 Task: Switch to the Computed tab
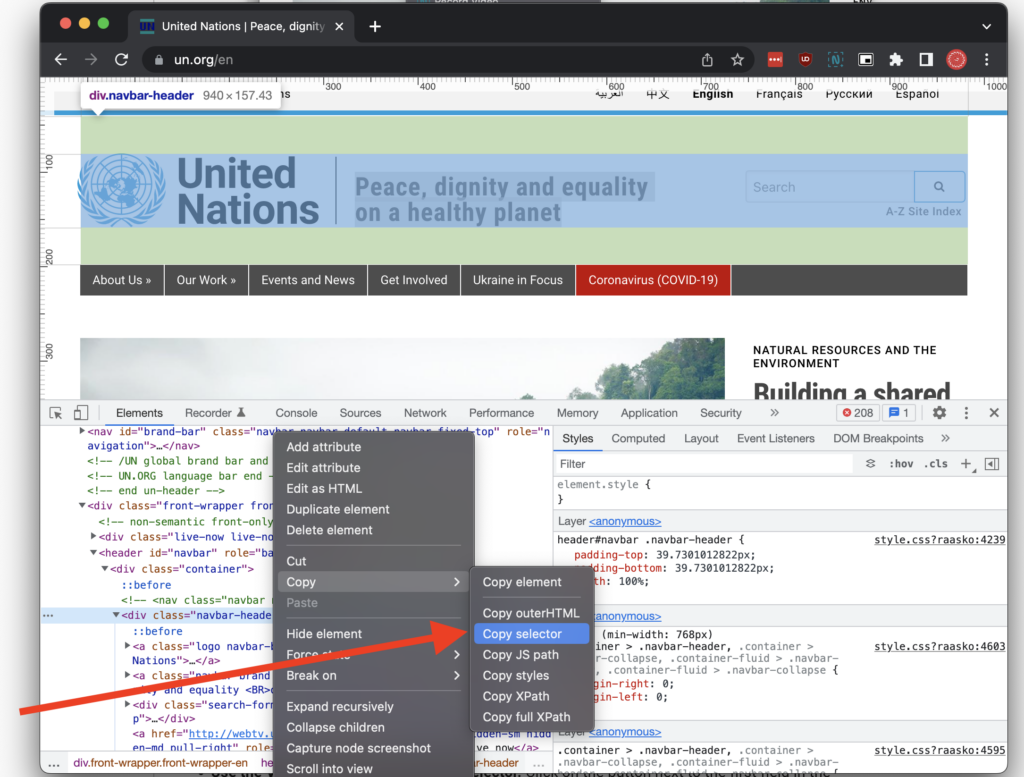coord(638,438)
